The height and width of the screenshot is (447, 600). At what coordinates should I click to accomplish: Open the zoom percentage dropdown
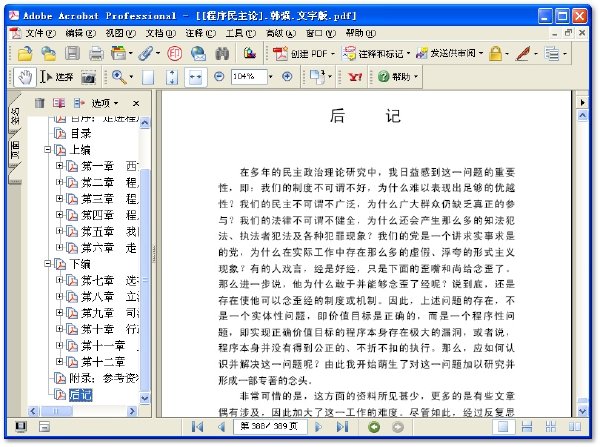[271, 77]
